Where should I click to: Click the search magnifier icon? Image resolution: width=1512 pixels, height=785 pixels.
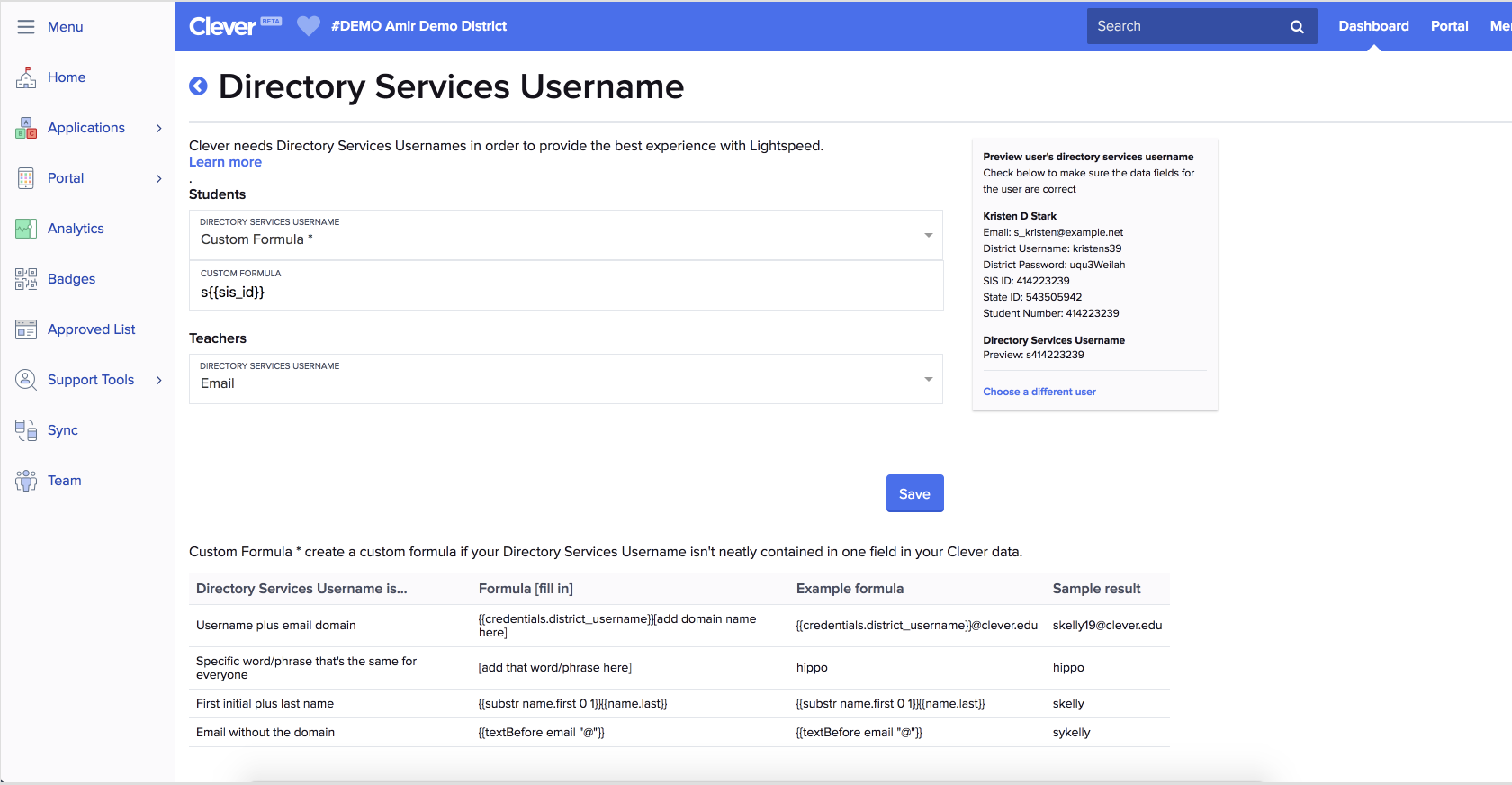(x=1297, y=27)
